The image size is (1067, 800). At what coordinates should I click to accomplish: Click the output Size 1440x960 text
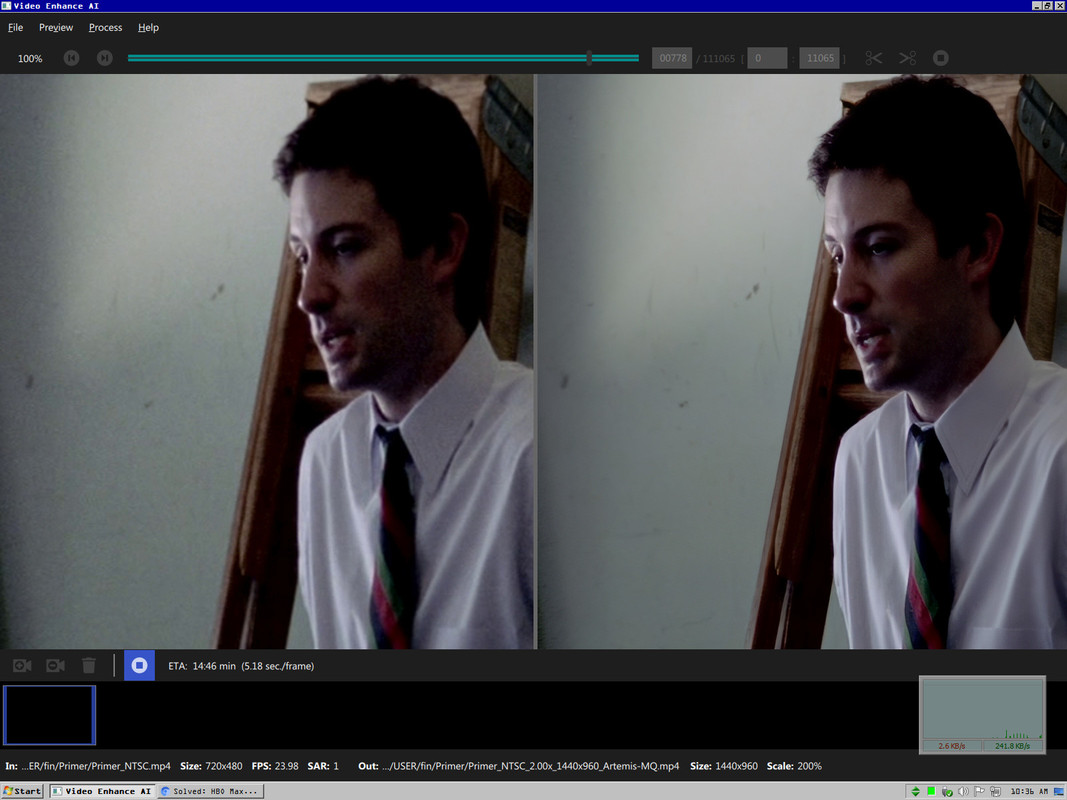coord(723,766)
